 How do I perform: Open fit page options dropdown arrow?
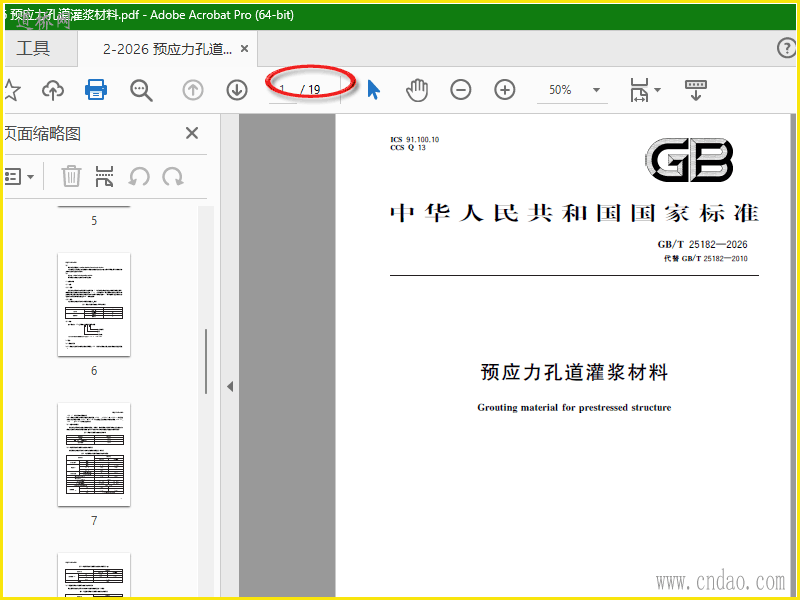[x=657, y=90]
